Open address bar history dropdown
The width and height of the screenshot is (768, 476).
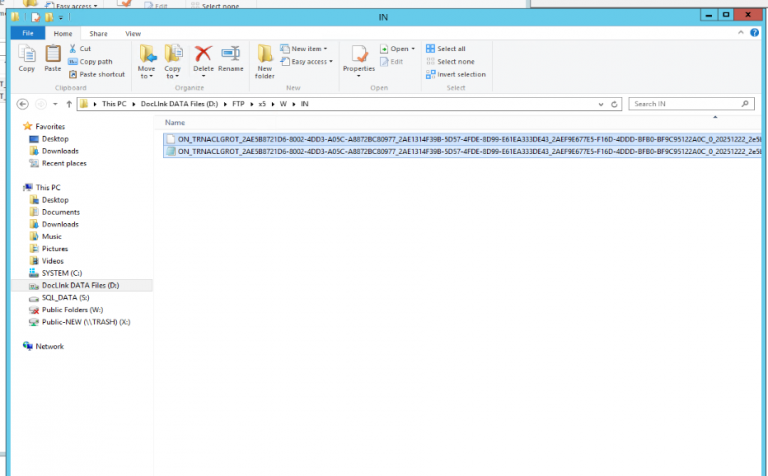(601, 104)
